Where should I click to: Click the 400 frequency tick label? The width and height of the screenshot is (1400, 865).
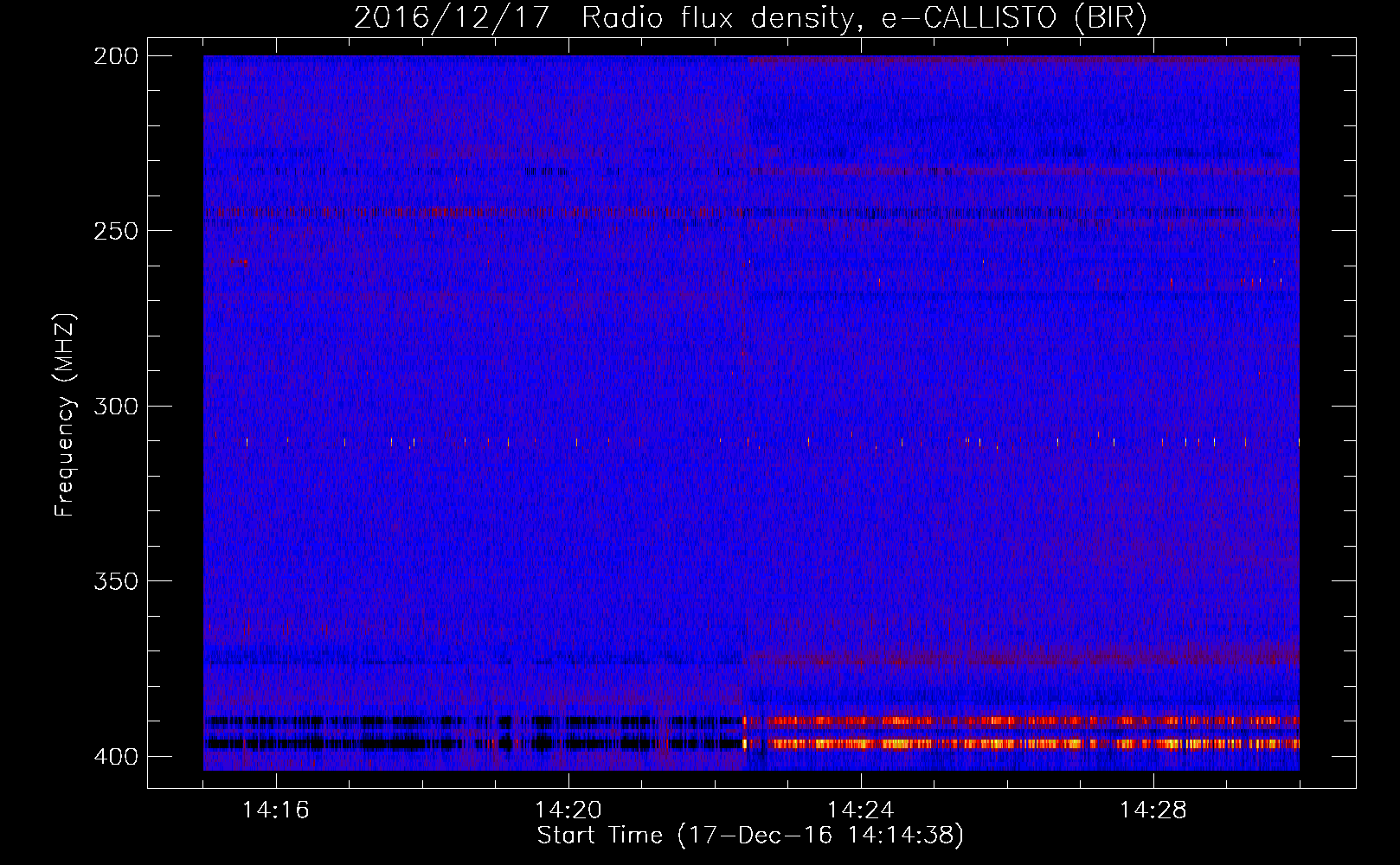click(116, 757)
